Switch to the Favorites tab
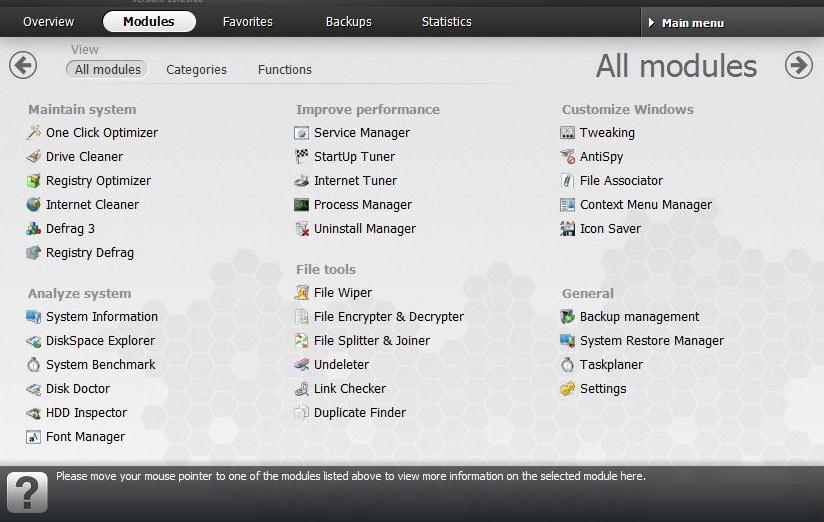 point(248,22)
